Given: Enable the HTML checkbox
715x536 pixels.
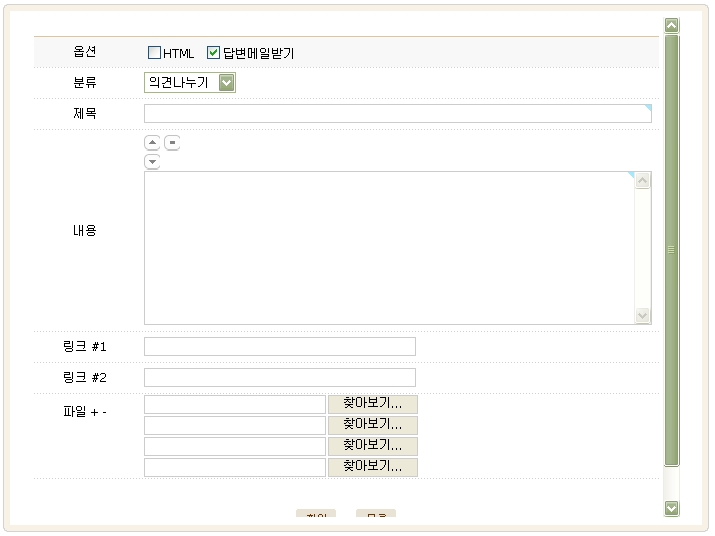Looking at the screenshot, I should (x=154, y=53).
